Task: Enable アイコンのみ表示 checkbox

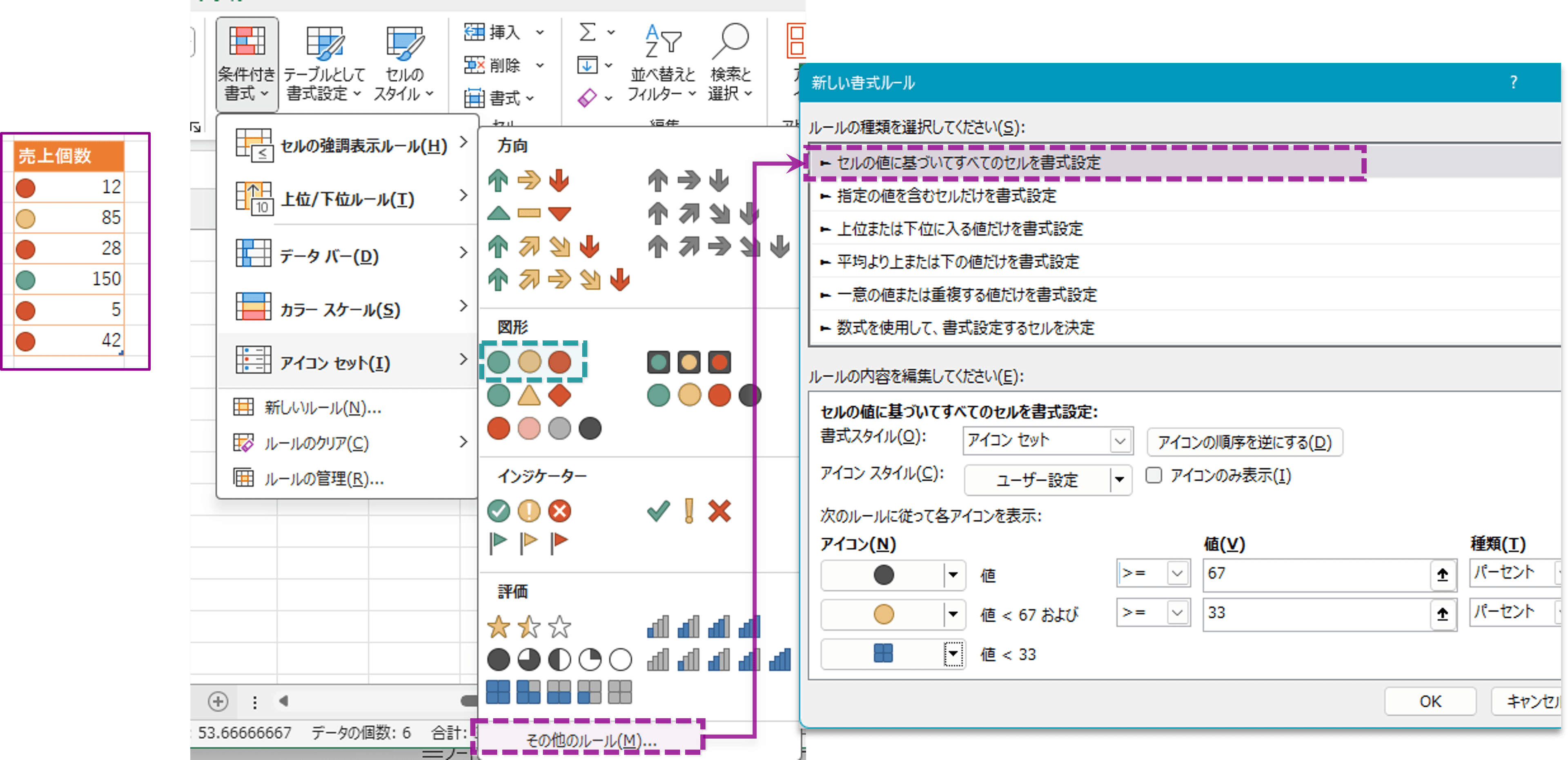Action: pos(1154,476)
